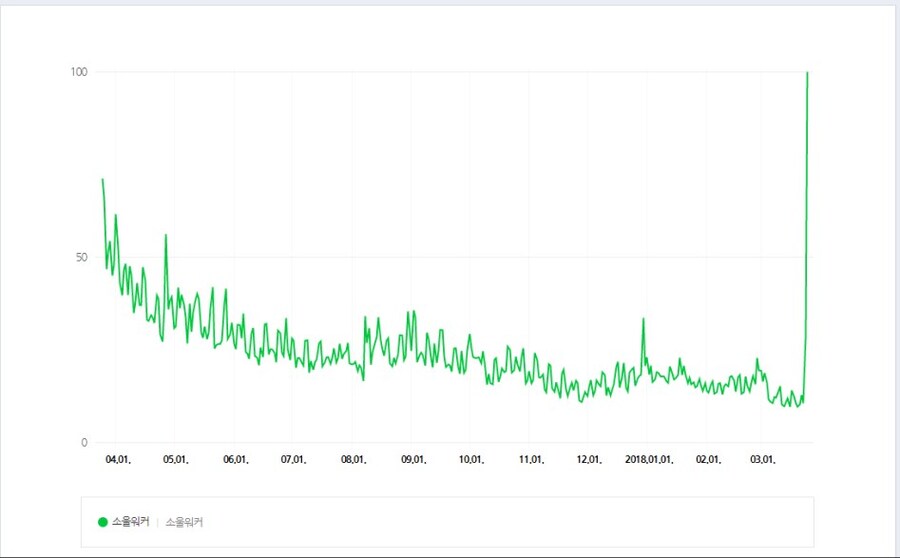Click the 06.01. x-axis label

[x=235, y=460]
